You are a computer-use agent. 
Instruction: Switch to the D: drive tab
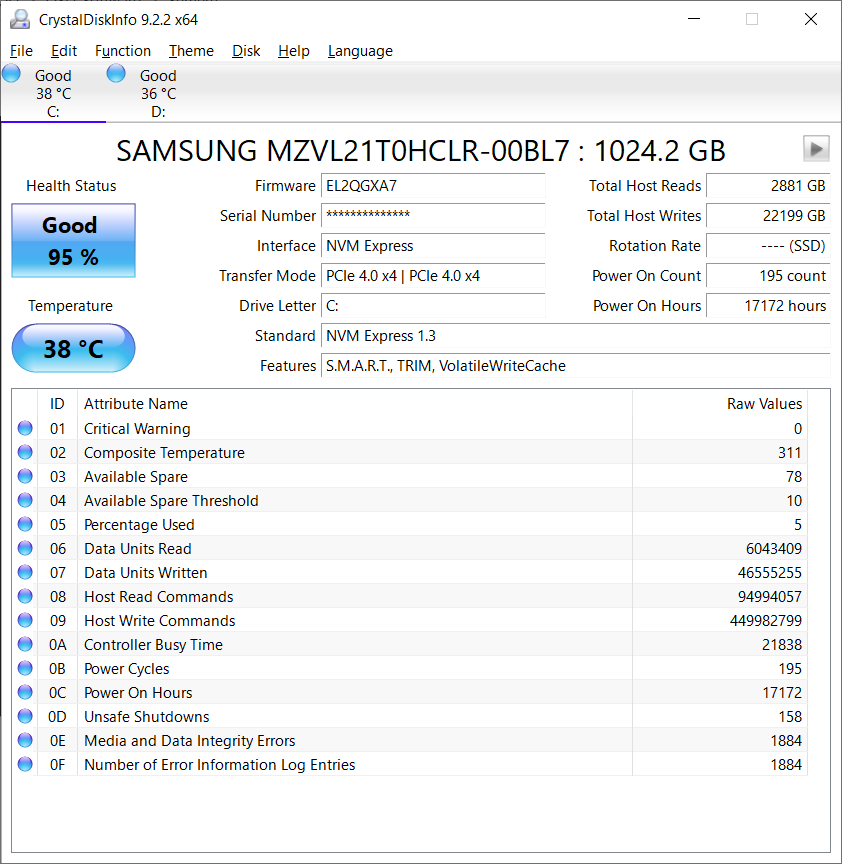point(157,93)
